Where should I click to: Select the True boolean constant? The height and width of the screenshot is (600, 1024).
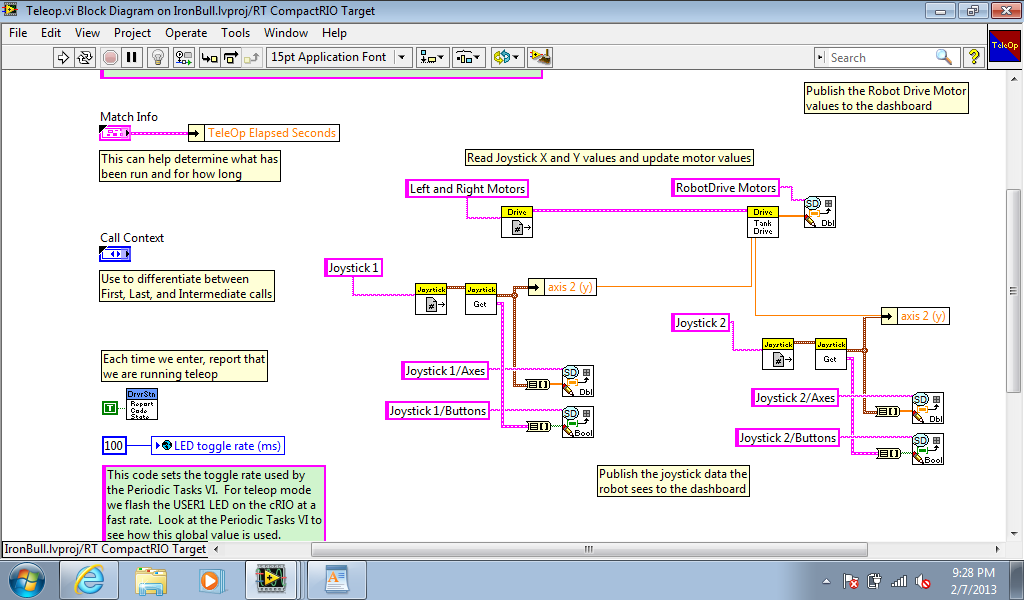pos(110,408)
